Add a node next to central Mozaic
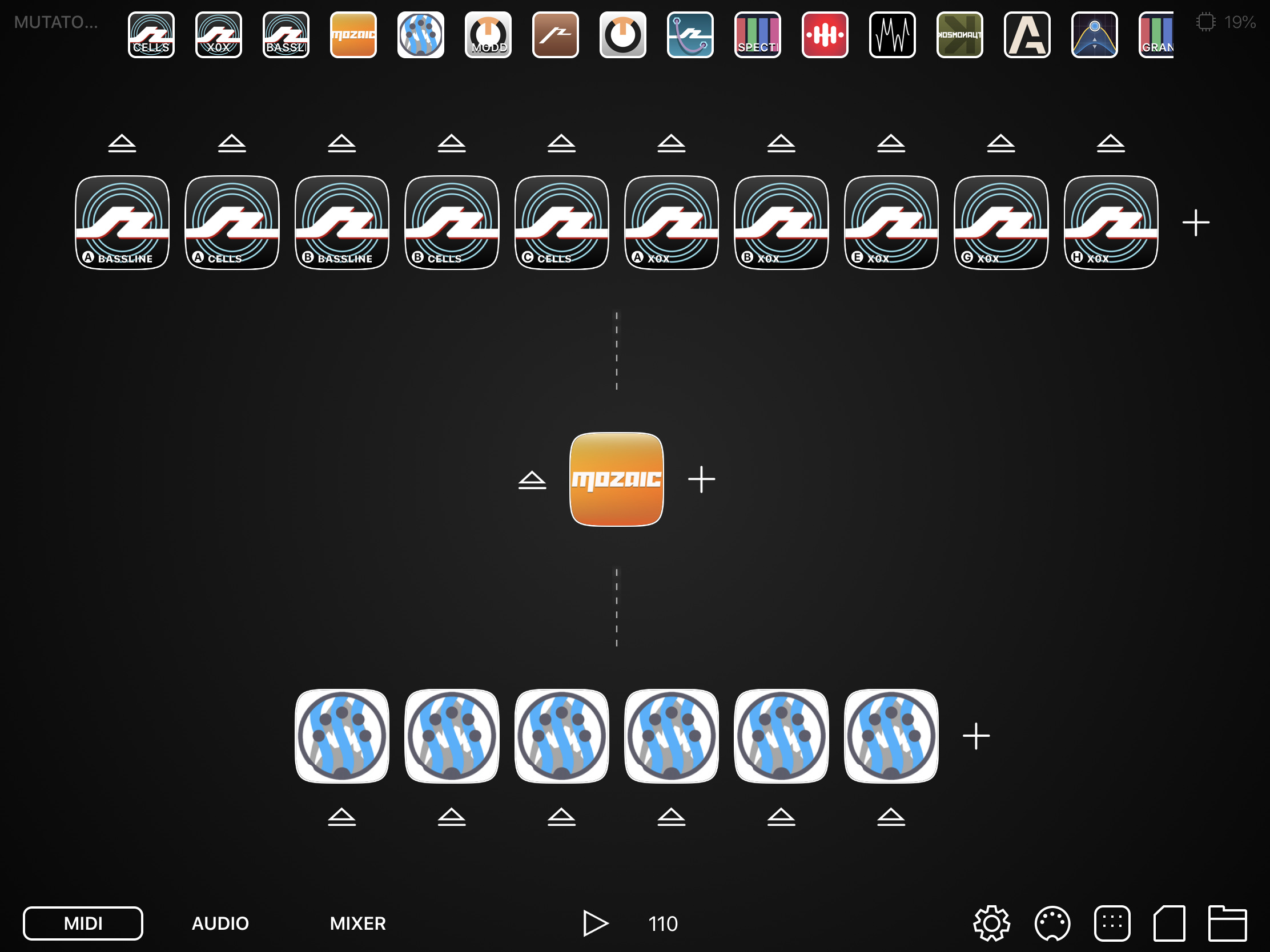This screenshot has width=1270, height=952. click(x=702, y=479)
